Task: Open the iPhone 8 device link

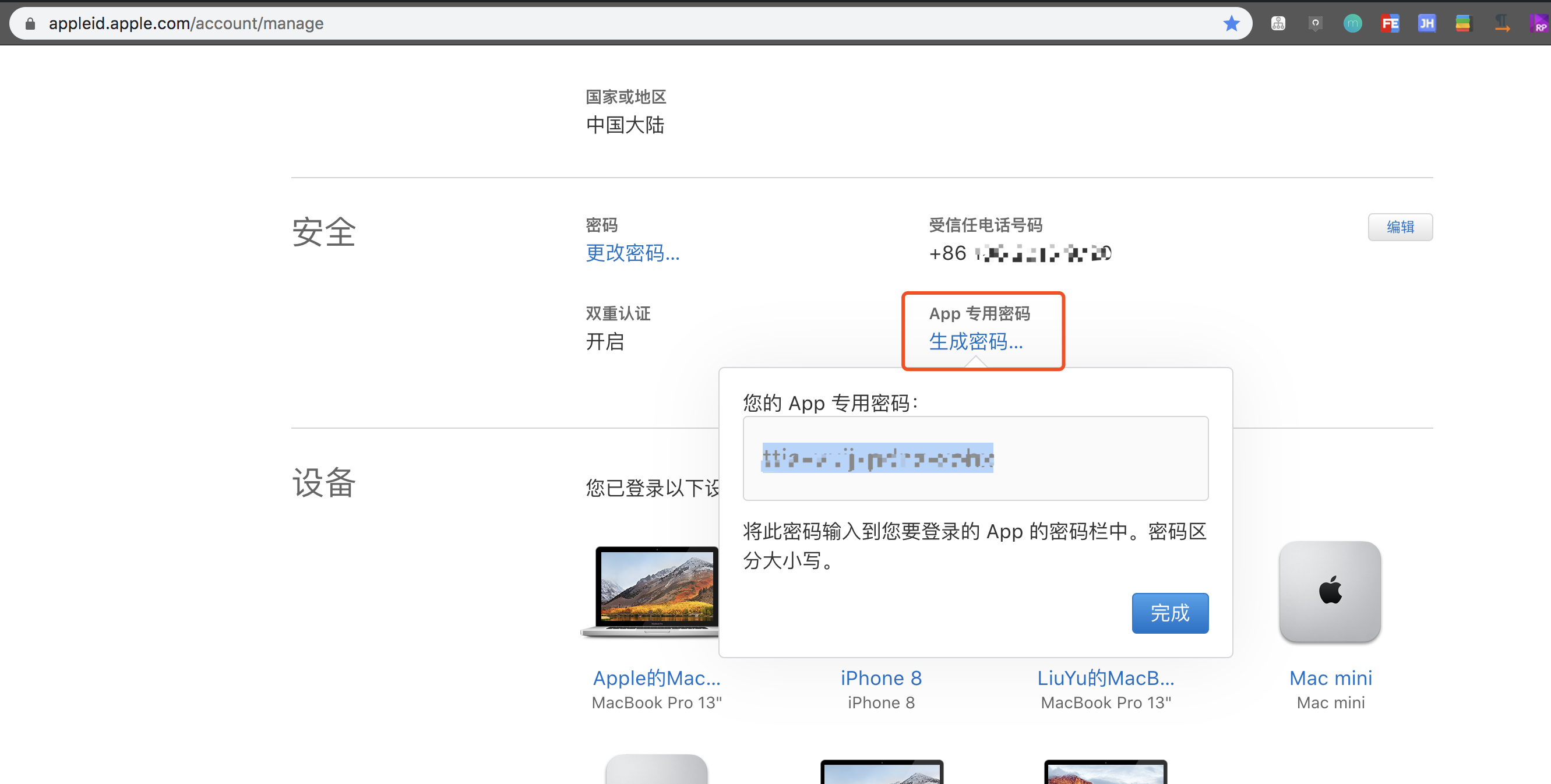Action: [x=881, y=677]
